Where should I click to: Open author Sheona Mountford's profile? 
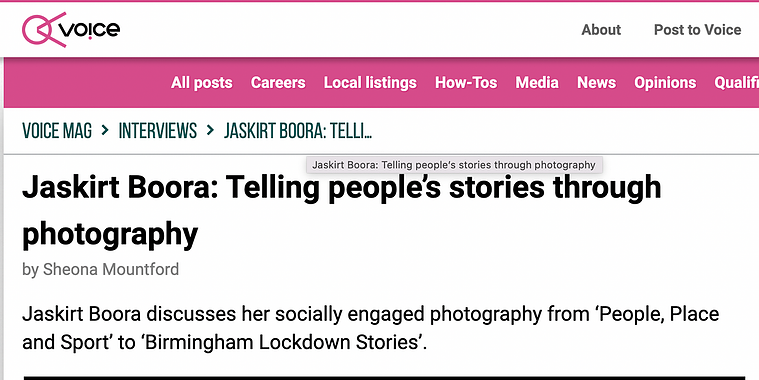pos(111,269)
